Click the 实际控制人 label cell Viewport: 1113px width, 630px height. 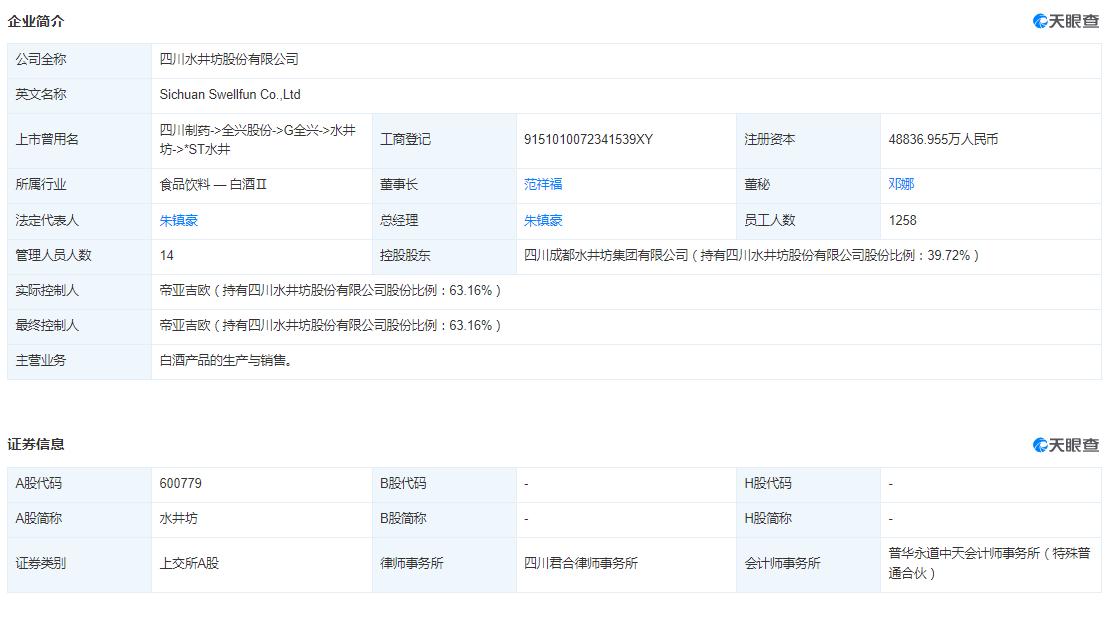pyautogui.click(x=80, y=291)
